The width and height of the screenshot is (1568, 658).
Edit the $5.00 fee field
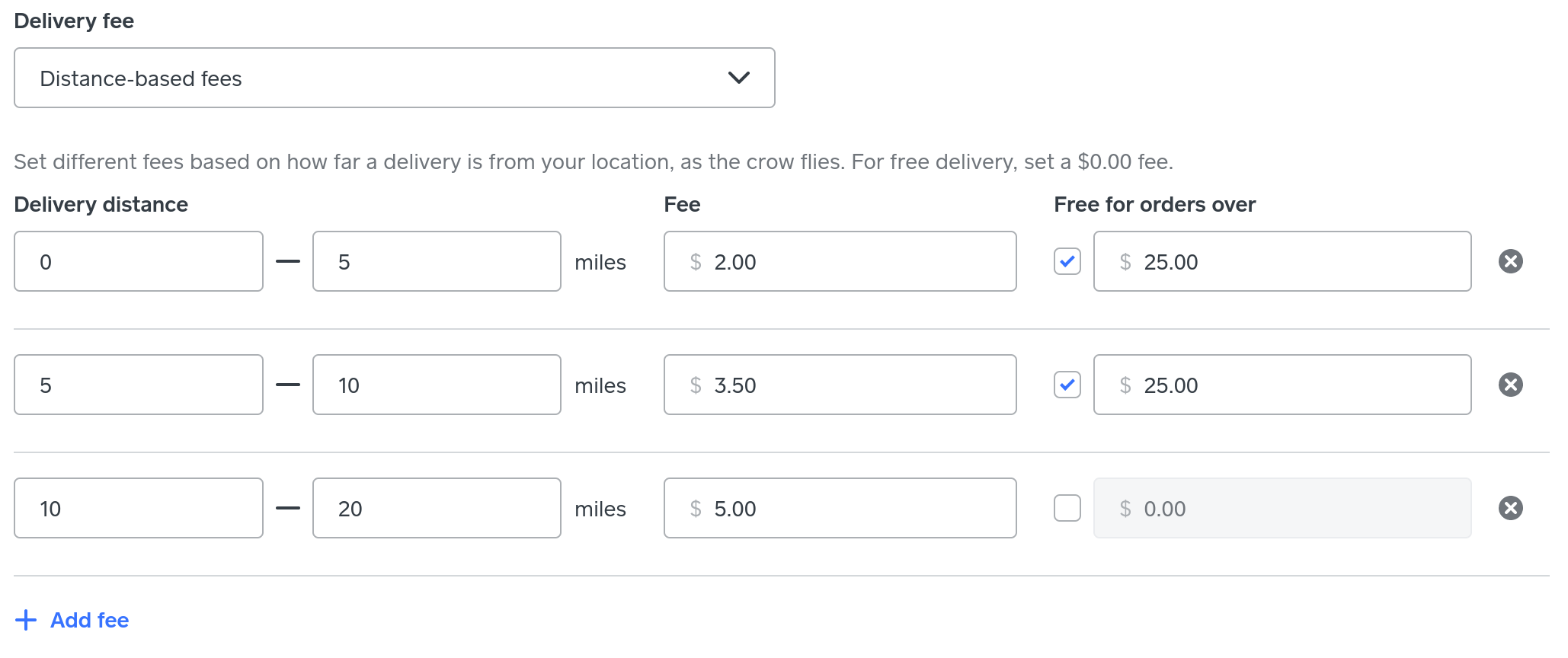coord(840,508)
